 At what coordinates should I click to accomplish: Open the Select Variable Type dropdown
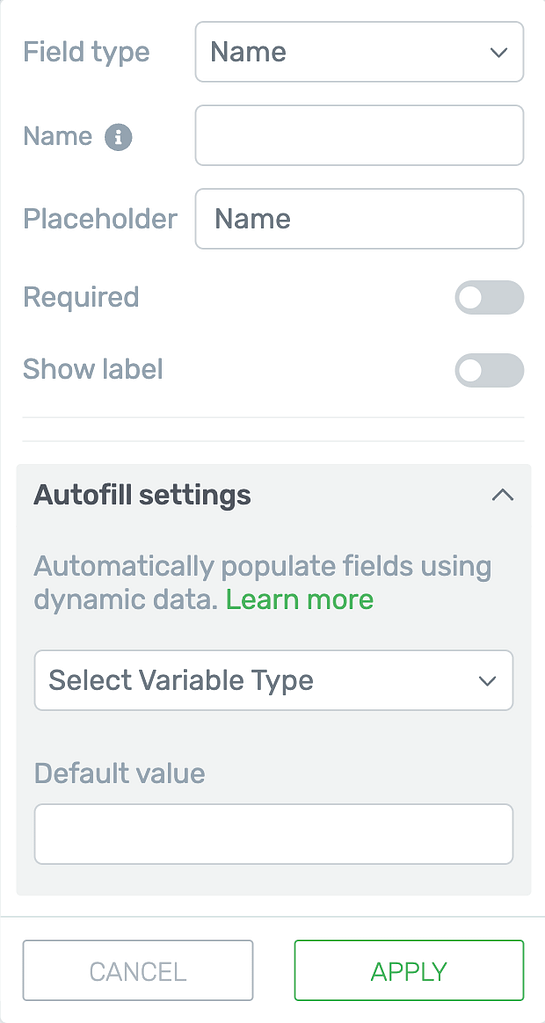pyautogui.click(x=273, y=680)
